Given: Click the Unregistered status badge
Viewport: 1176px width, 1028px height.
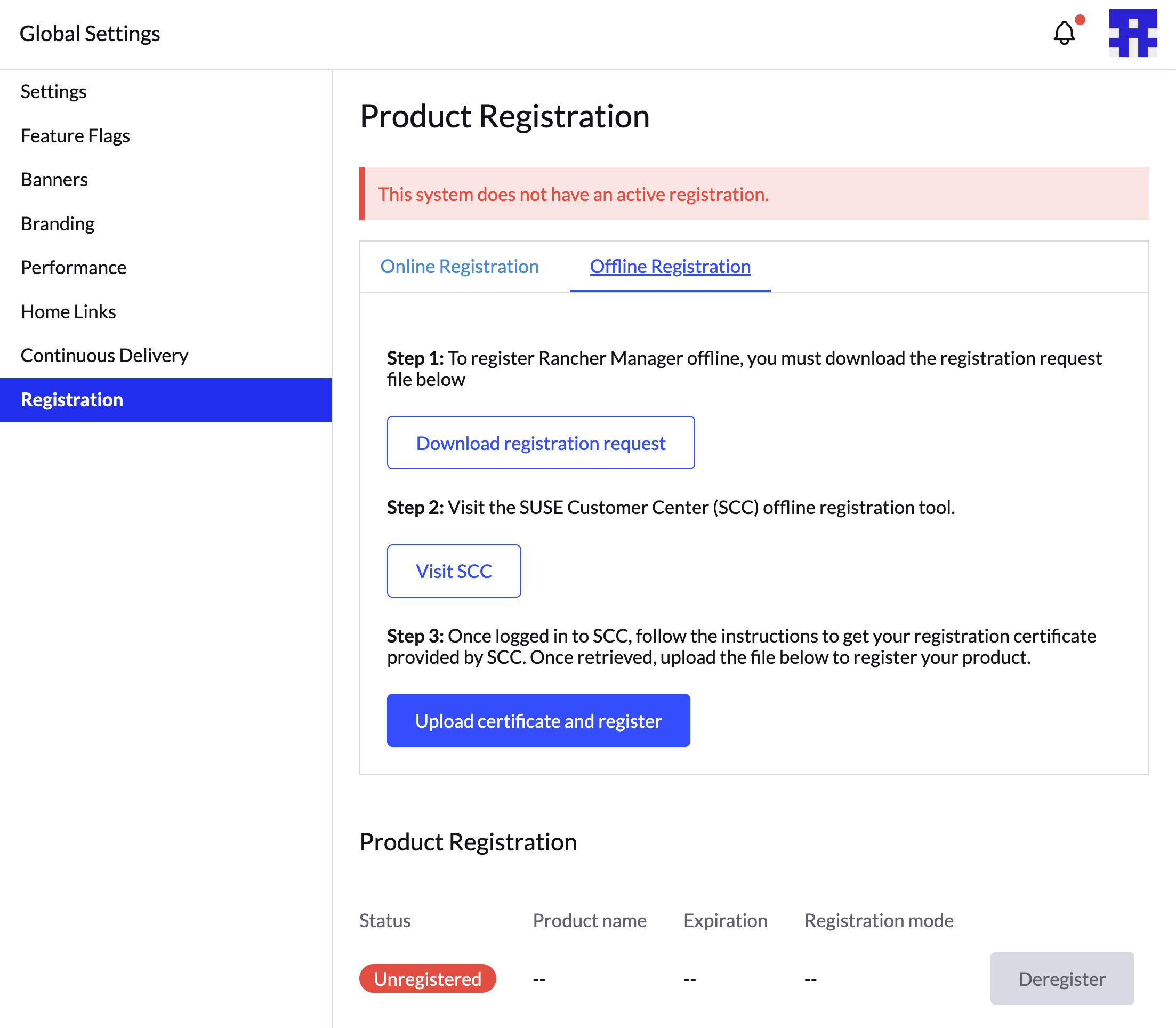Looking at the screenshot, I should coord(428,978).
